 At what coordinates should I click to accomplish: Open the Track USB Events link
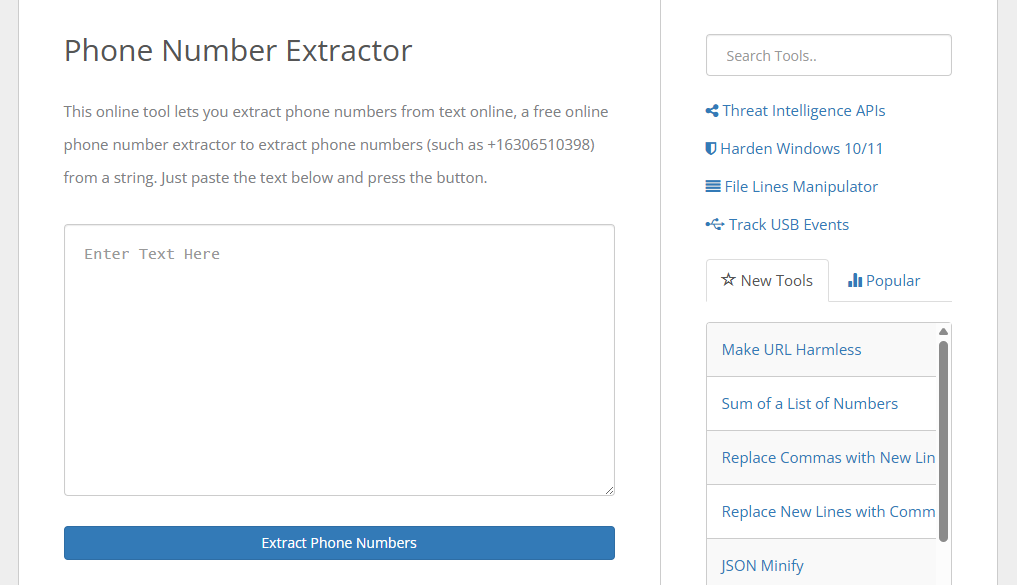784,224
